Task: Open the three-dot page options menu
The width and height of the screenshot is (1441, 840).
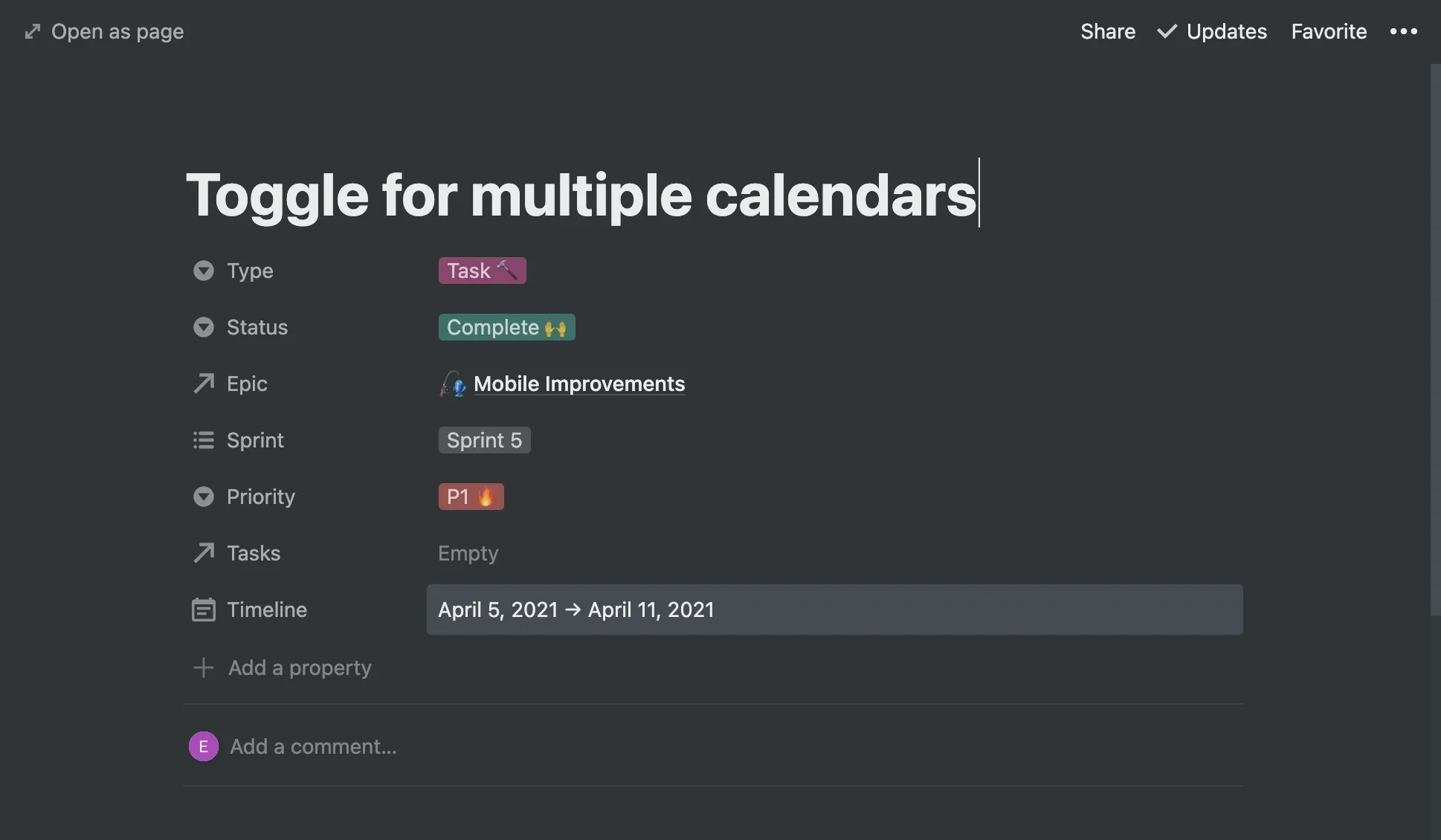Action: pos(1405,31)
